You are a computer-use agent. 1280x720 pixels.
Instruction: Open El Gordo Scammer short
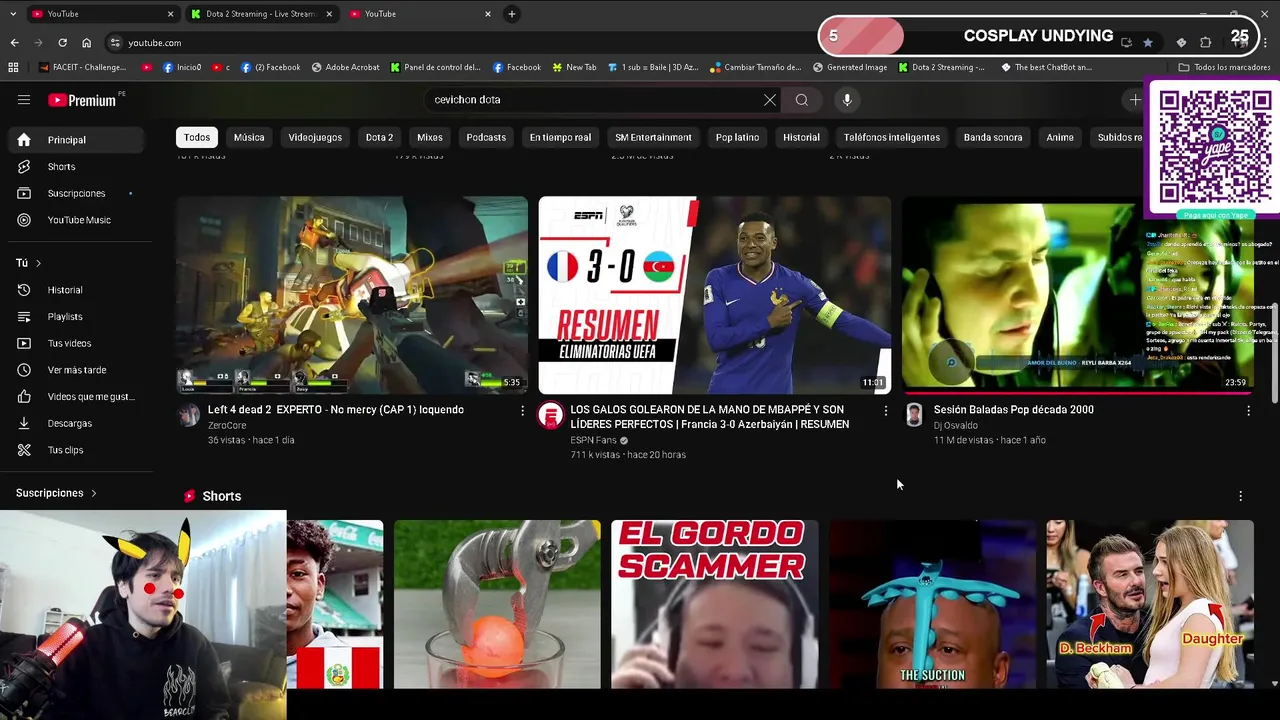tap(714, 604)
